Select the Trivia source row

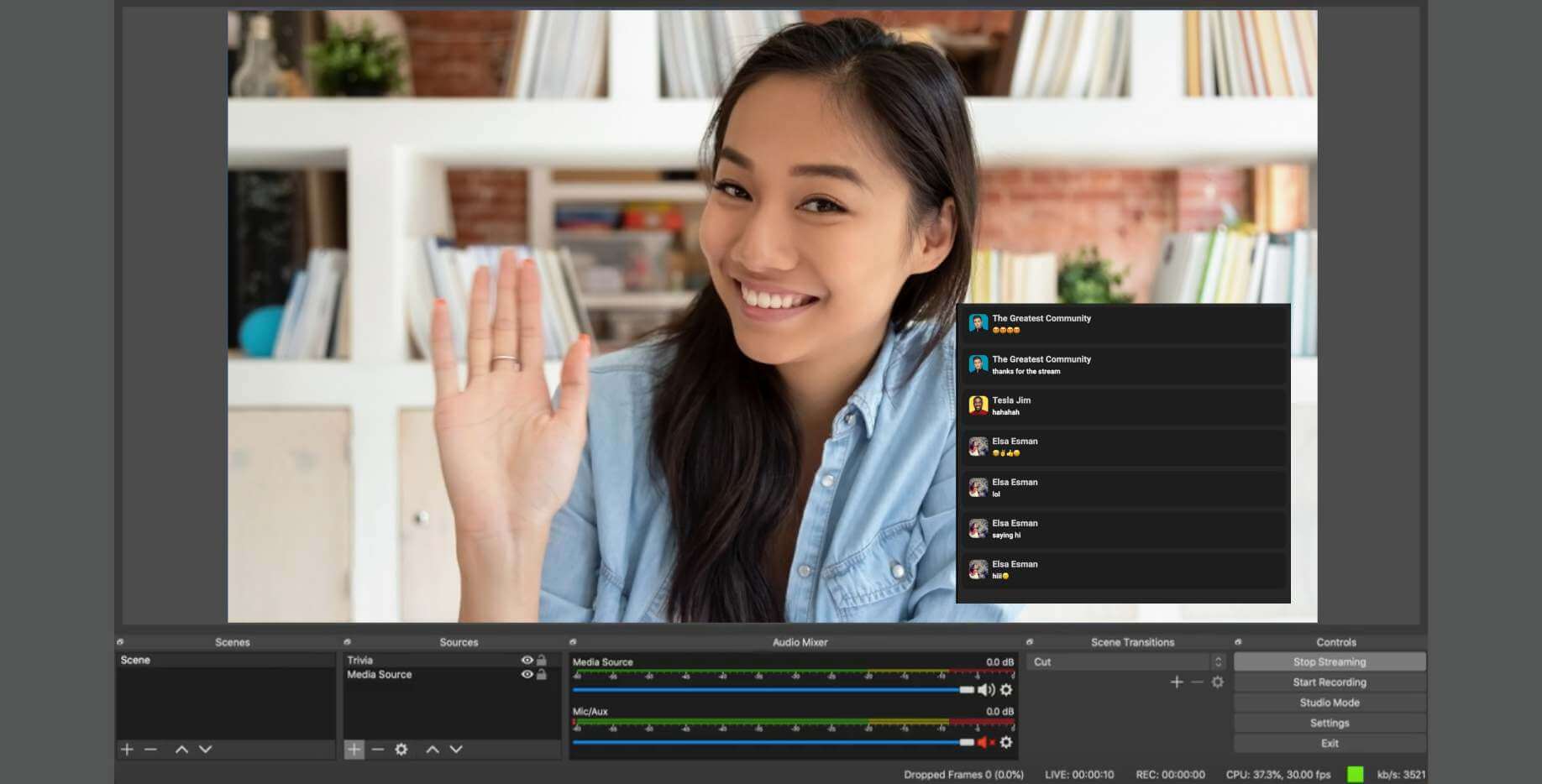click(452, 661)
